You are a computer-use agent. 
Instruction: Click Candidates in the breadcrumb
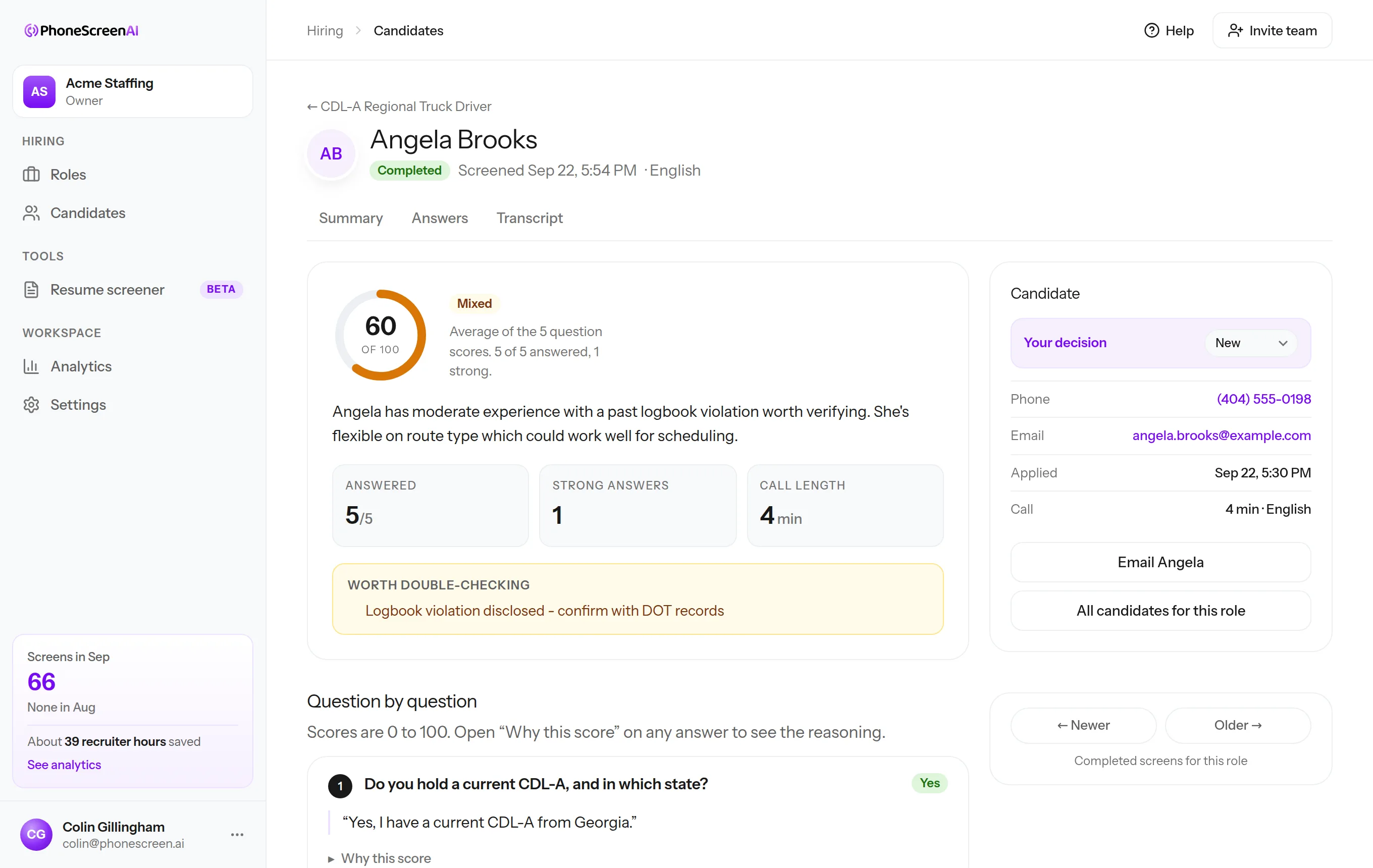pos(408,30)
